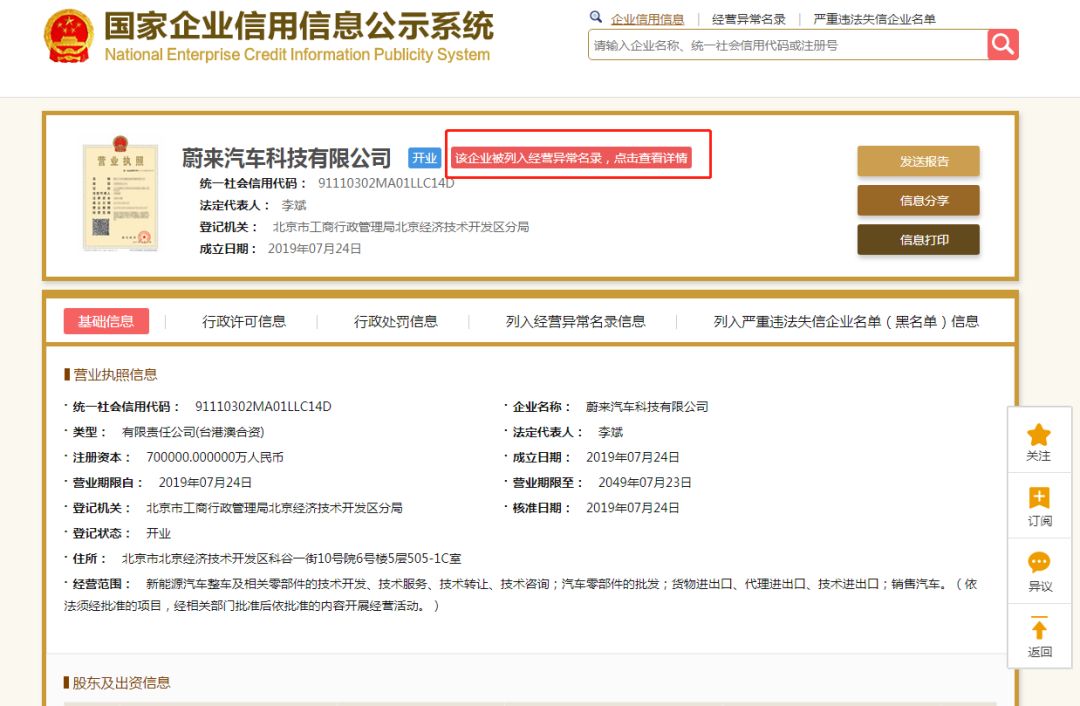Click the 登记状态 value 开业
Viewport: 1080px width, 706px height.
(158, 533)
